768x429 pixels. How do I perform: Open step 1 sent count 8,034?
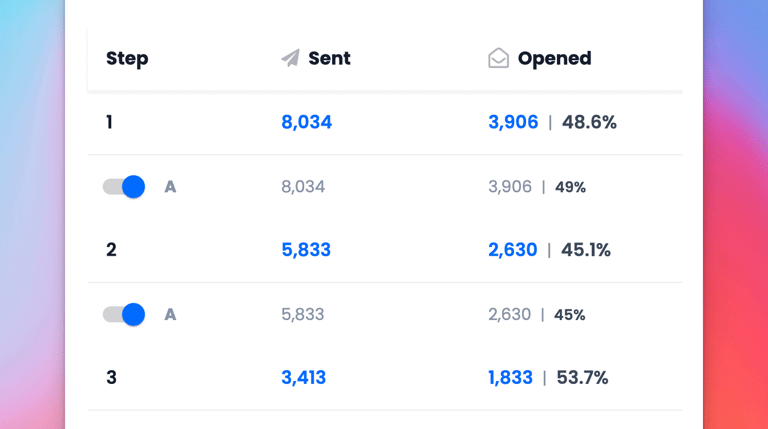pos(307,122)
